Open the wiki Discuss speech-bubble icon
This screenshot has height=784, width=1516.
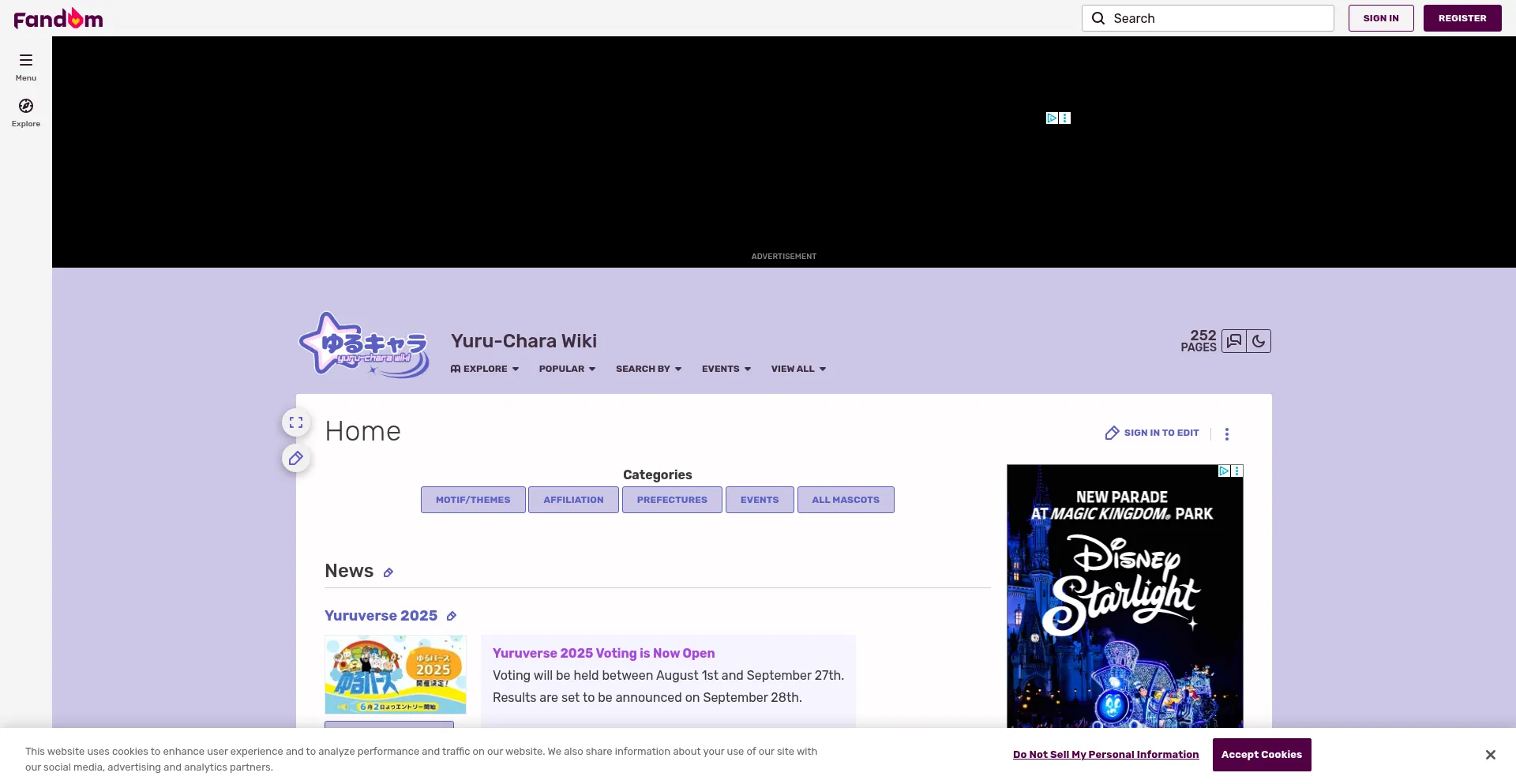1234,341
